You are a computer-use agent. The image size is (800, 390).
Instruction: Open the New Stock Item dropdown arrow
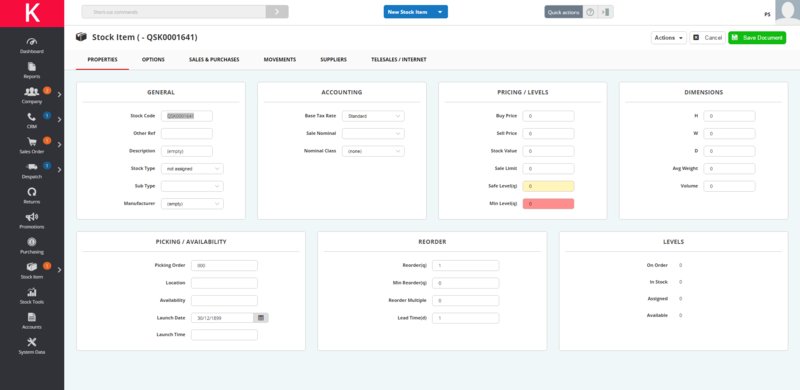coord(440,12)
